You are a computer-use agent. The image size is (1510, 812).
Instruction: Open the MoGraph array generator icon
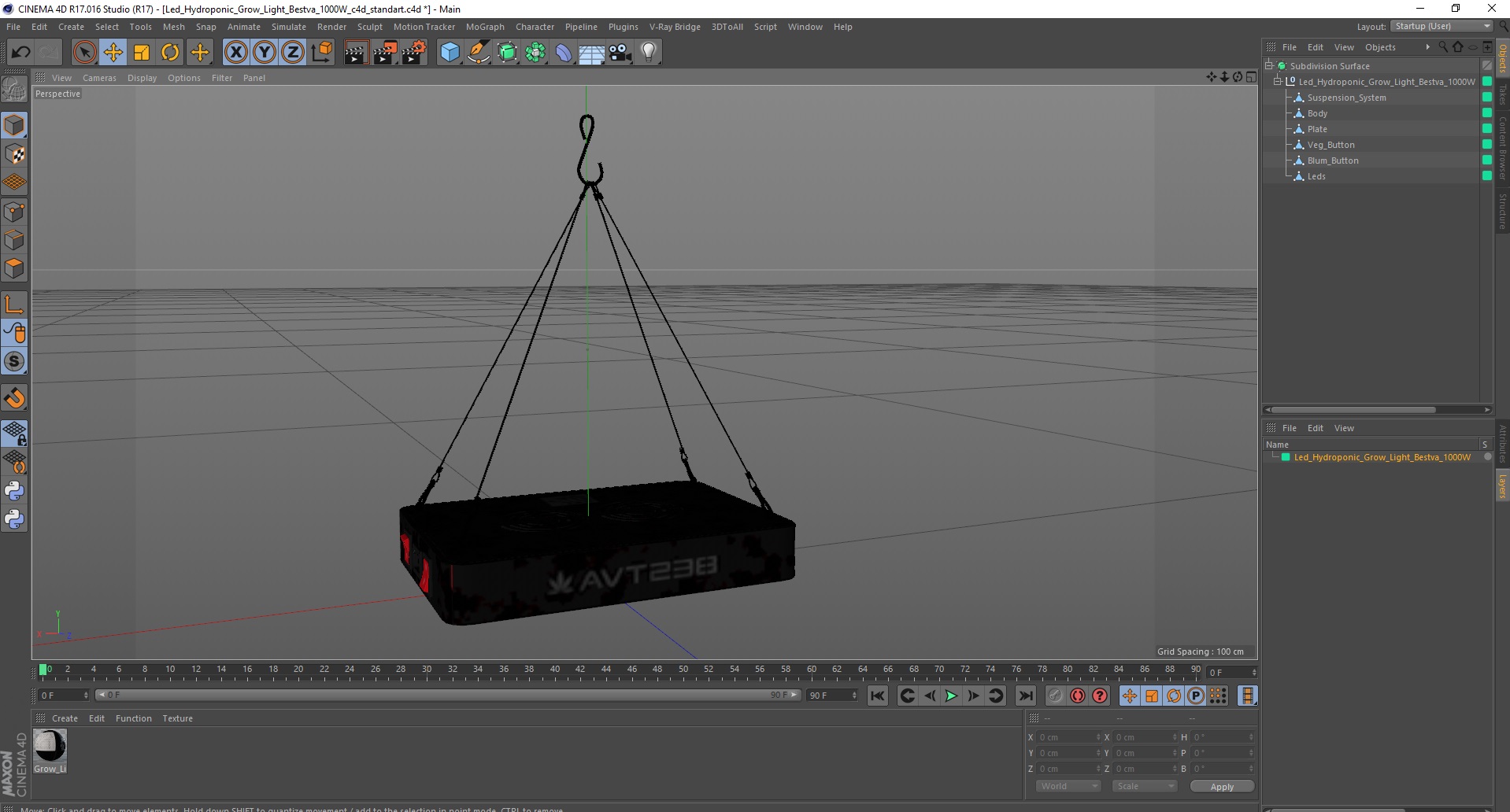[535, 53]
